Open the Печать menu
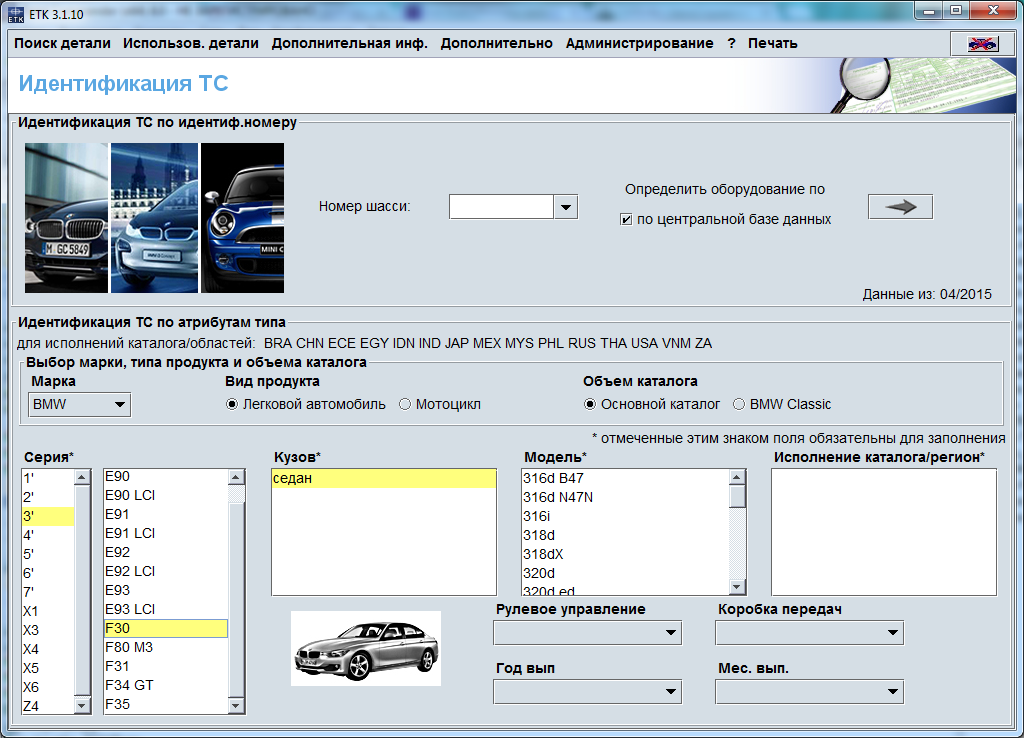1024x738 pixels. click(773, 43)
